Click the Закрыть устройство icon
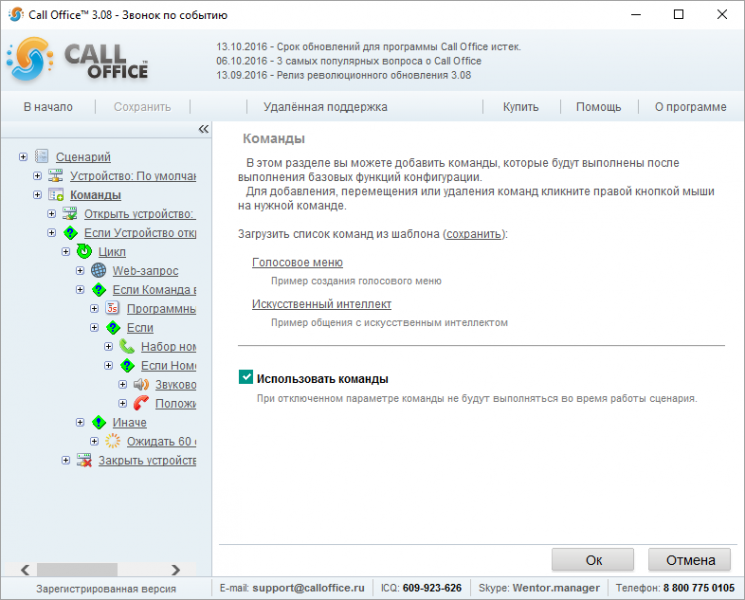 pyautogui.click(x=84, y=460)
